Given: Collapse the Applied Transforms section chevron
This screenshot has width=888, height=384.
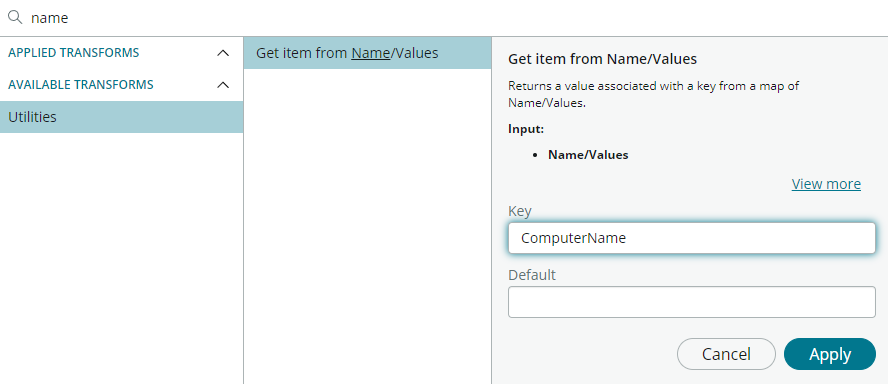Looking at the screenshot, I should 223,53.
